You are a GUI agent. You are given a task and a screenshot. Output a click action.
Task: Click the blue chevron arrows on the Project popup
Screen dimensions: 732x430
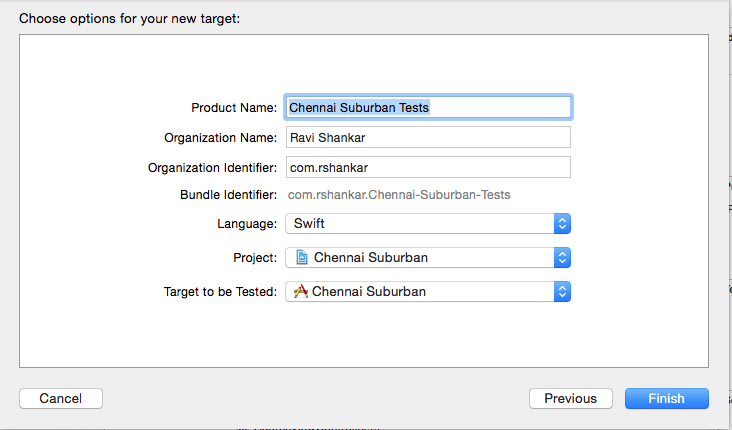click(562, 258)
